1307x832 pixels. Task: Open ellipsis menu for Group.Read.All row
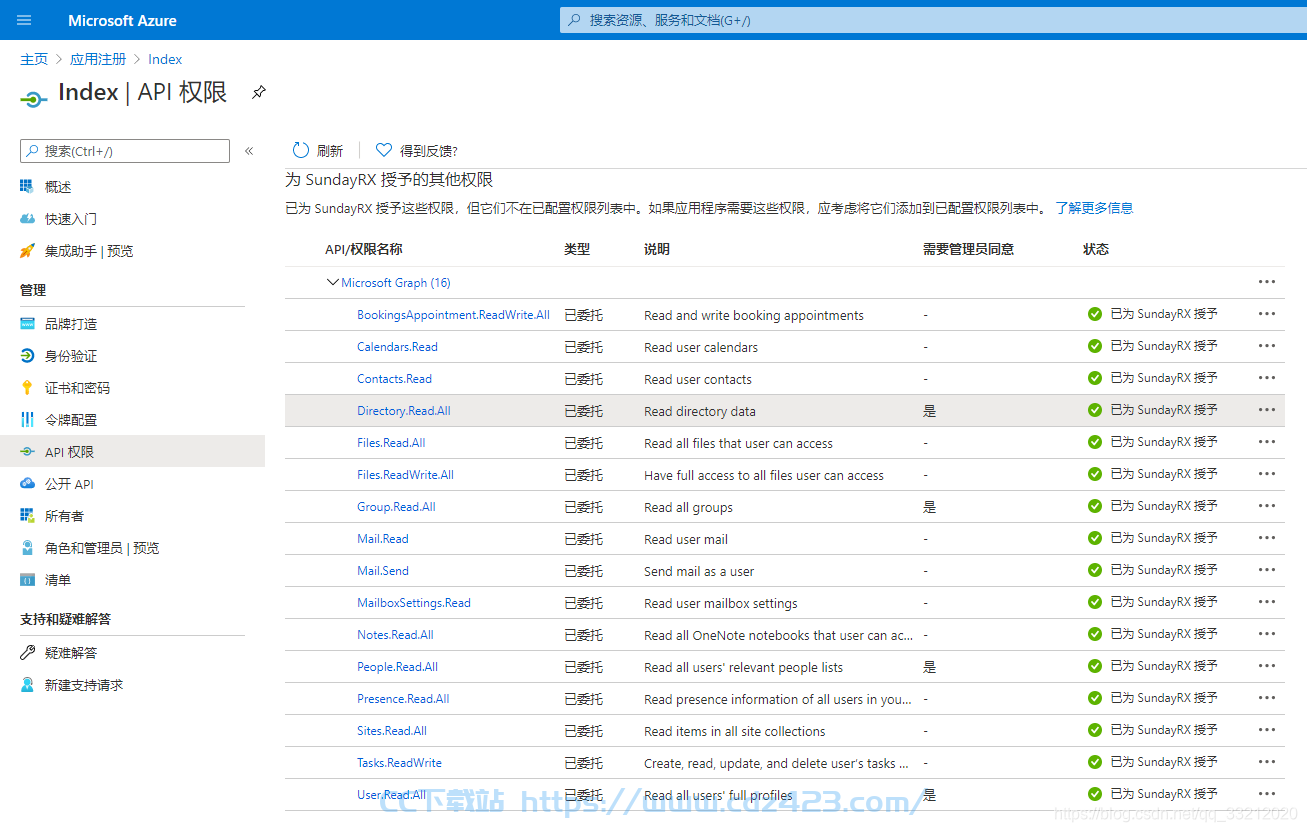pyautogui.click(x=1267, y=506)
